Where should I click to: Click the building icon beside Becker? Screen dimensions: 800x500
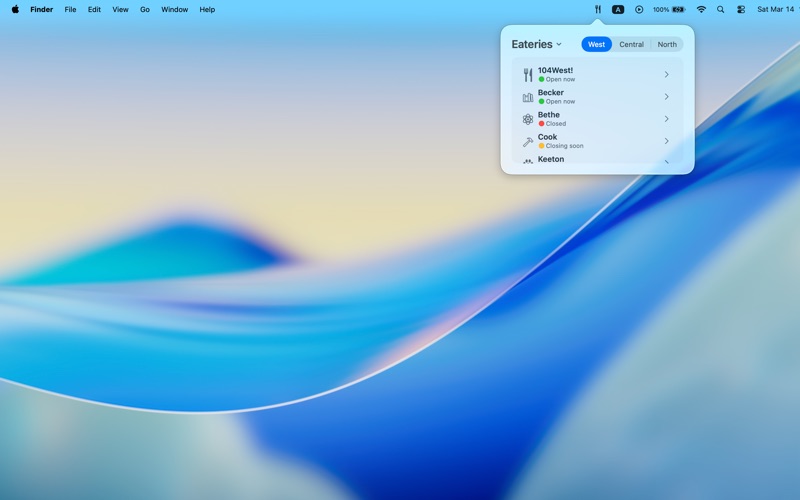(x=528, y=97)
